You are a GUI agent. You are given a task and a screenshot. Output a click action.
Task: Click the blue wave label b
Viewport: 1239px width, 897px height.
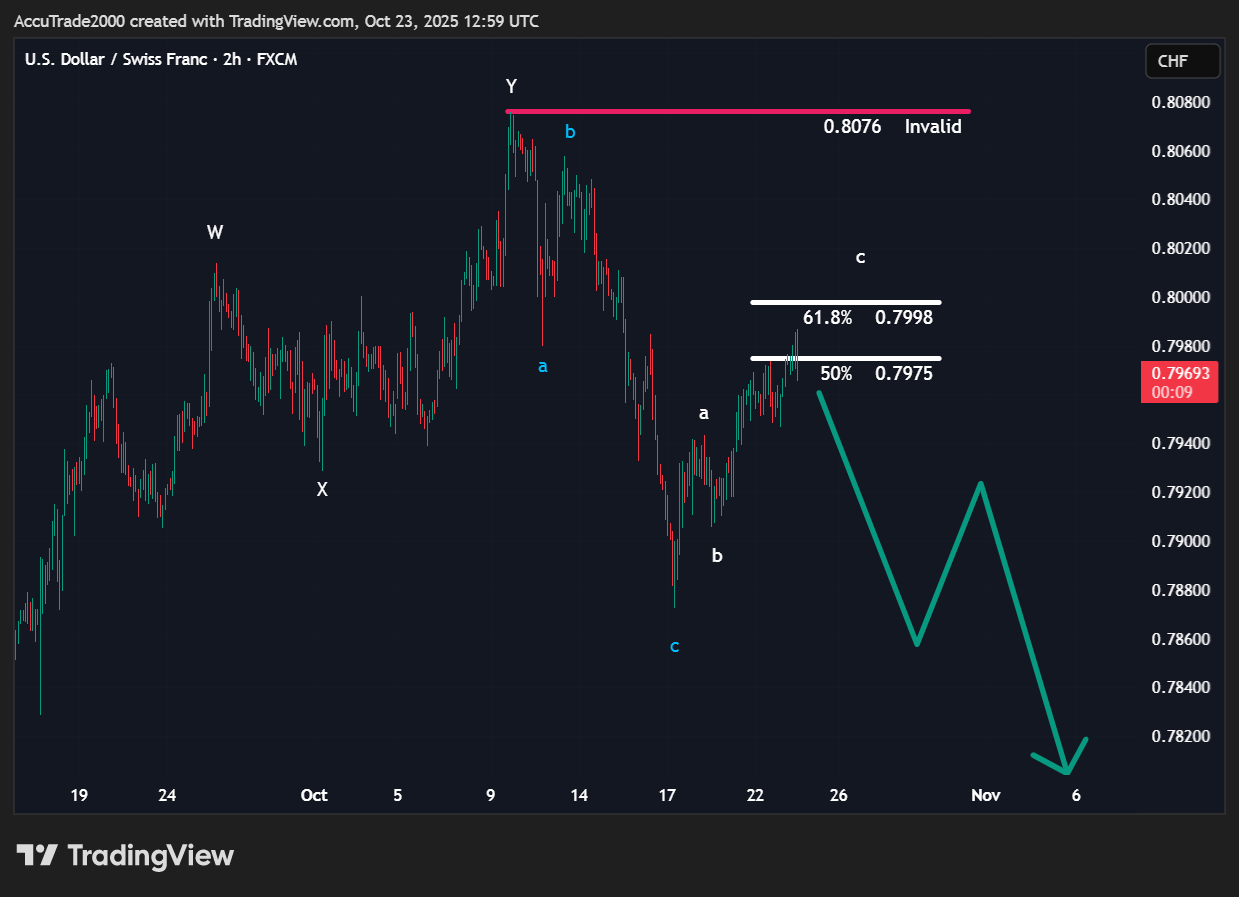[x=569, y=131]
